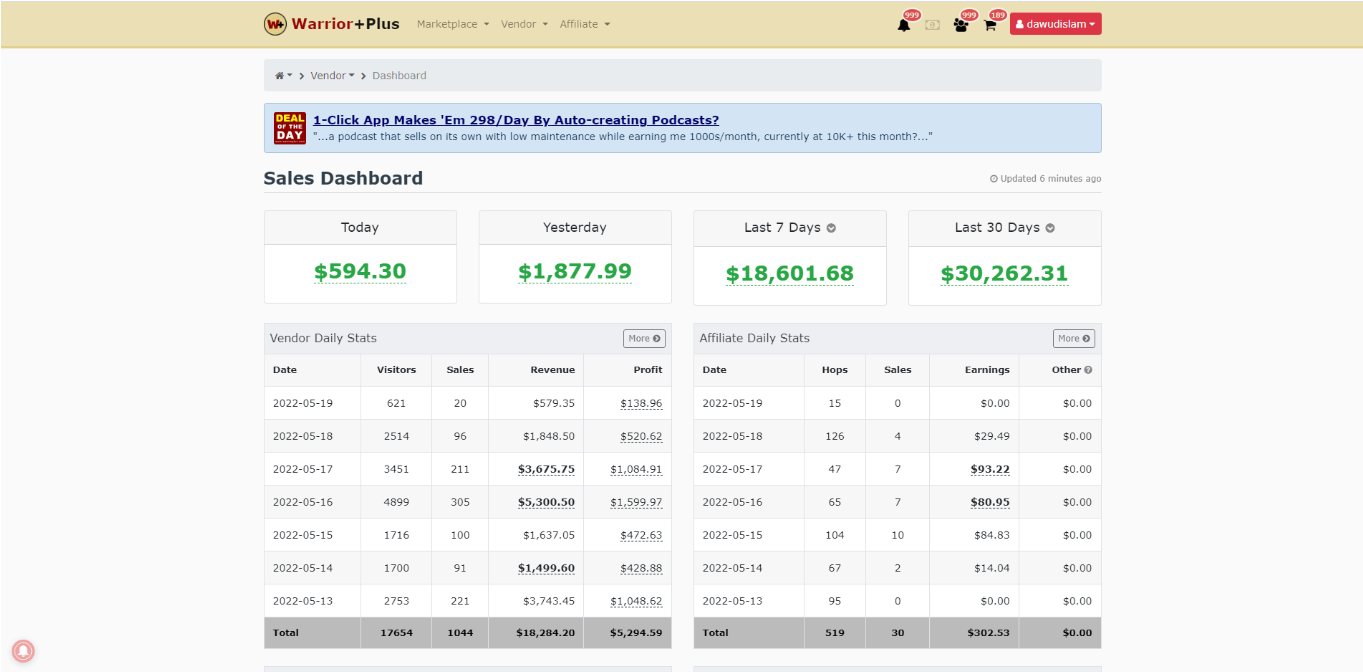Click the Deal of the Day image
The image size is (1363, 672).
tap(290, 128)
